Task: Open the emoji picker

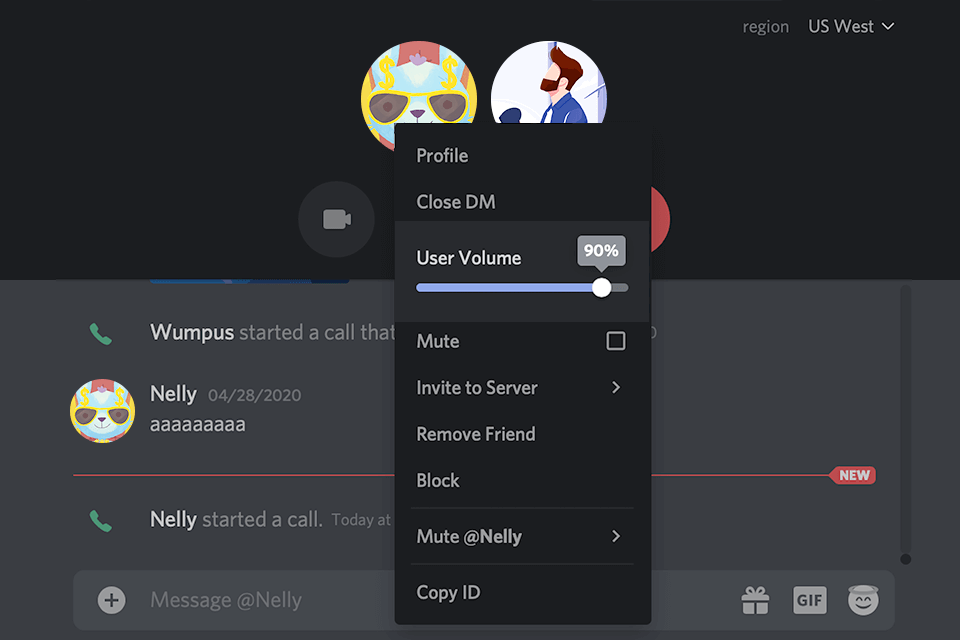Action: (x=863, y=600)
